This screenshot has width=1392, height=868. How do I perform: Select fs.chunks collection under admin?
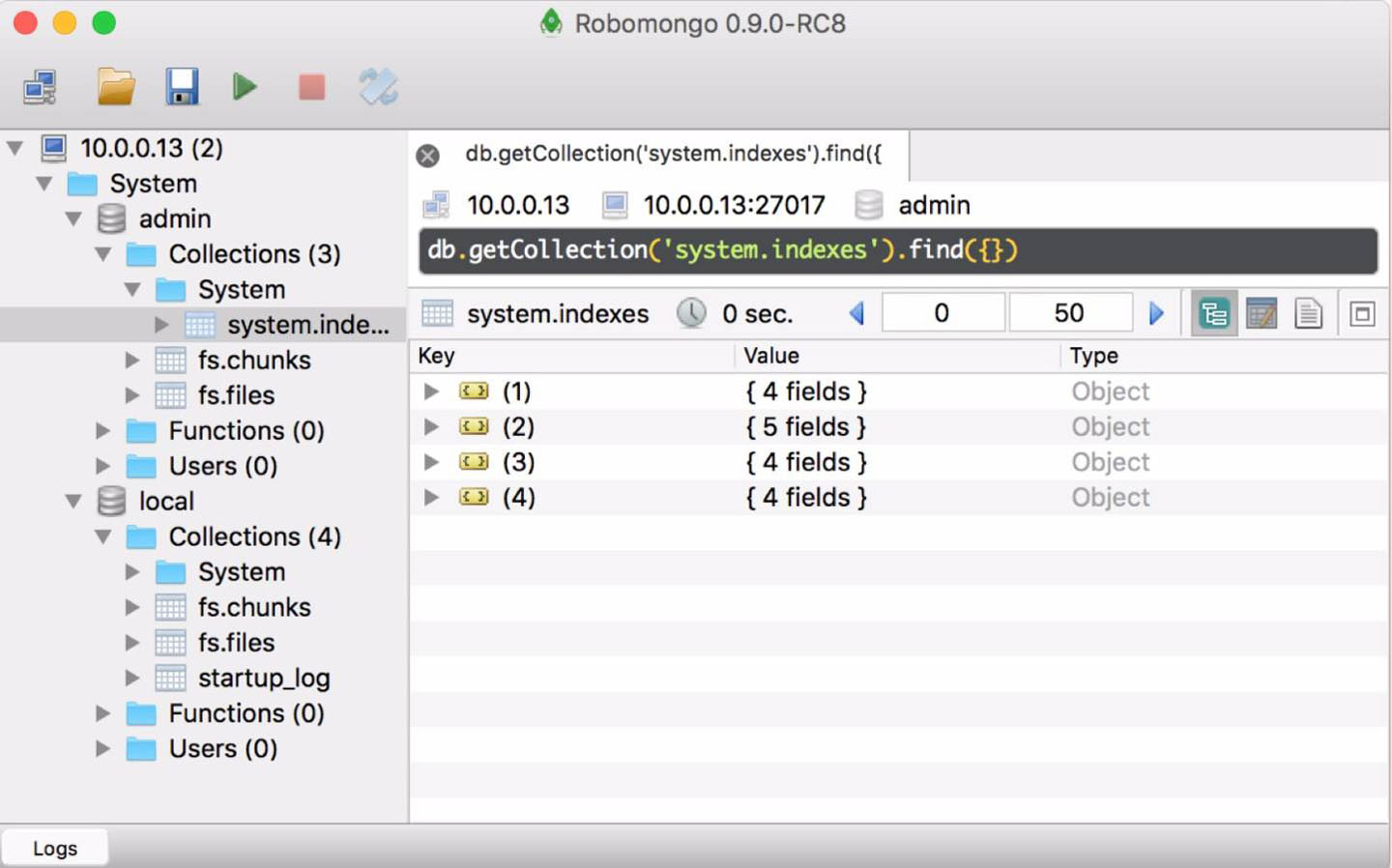(253, 361)
